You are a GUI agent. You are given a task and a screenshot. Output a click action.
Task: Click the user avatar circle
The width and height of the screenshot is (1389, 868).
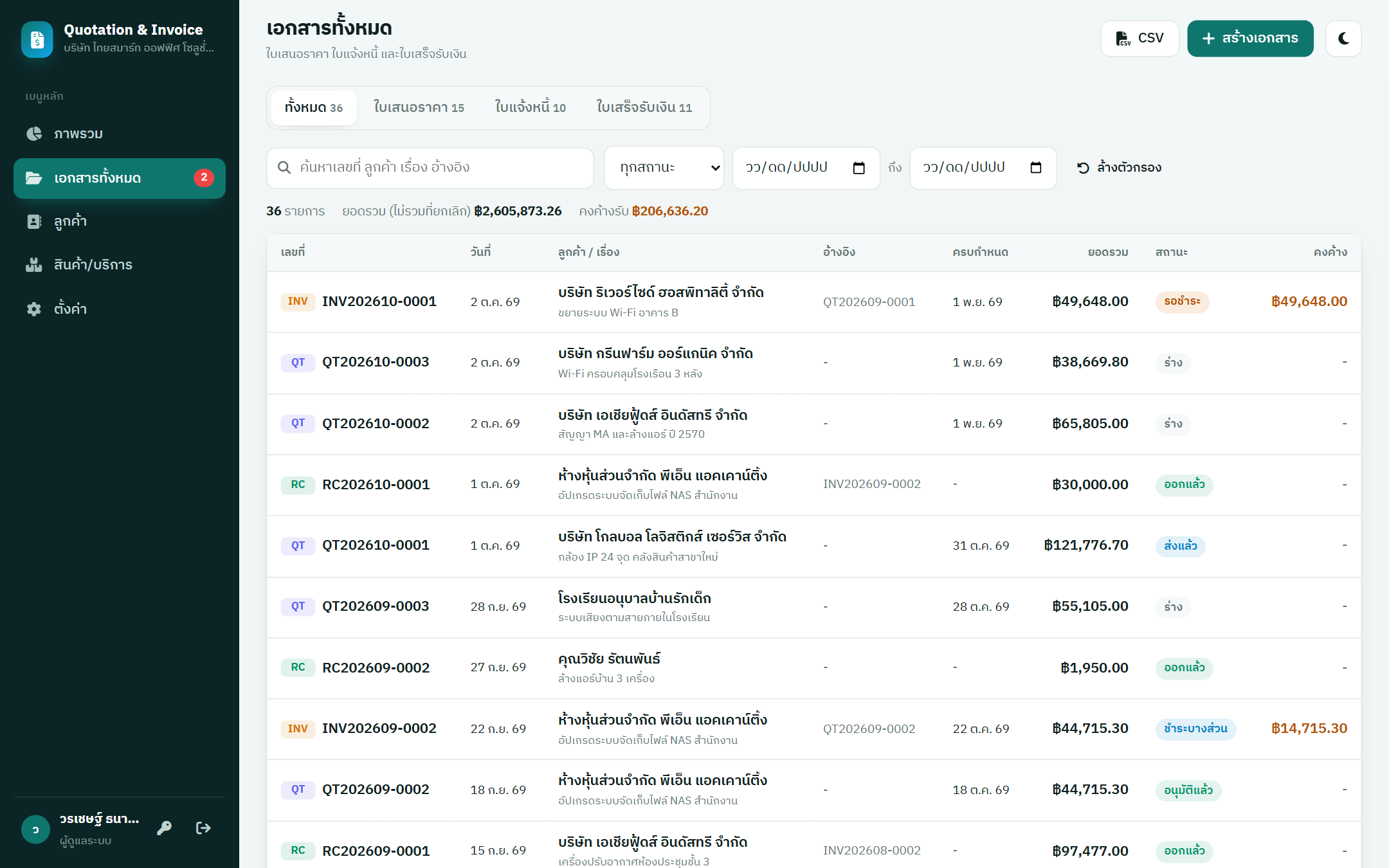pyautogui.click(x=35, y=829)
